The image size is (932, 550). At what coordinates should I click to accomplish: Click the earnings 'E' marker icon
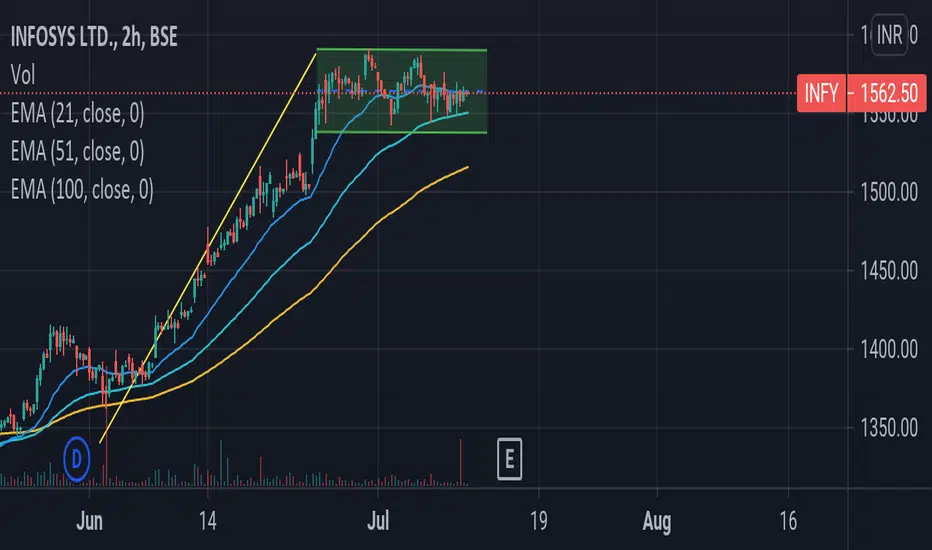[x=509, y=459]
